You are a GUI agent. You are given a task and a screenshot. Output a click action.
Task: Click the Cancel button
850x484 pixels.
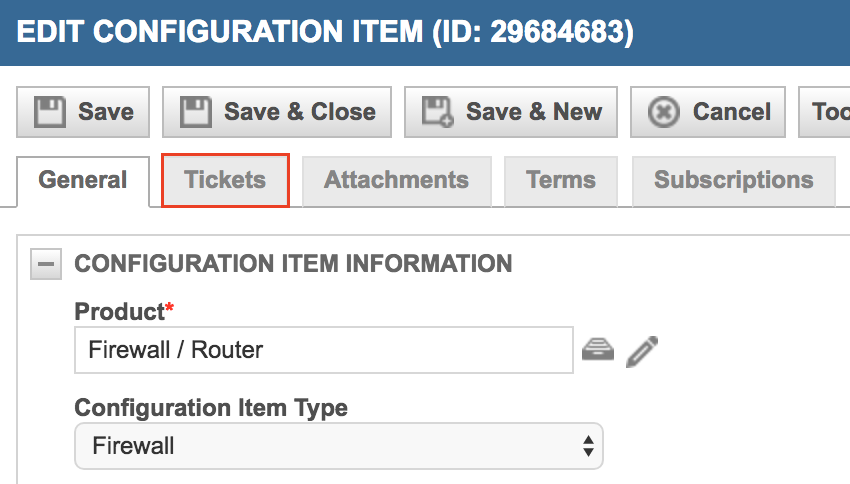pos(708,112)
